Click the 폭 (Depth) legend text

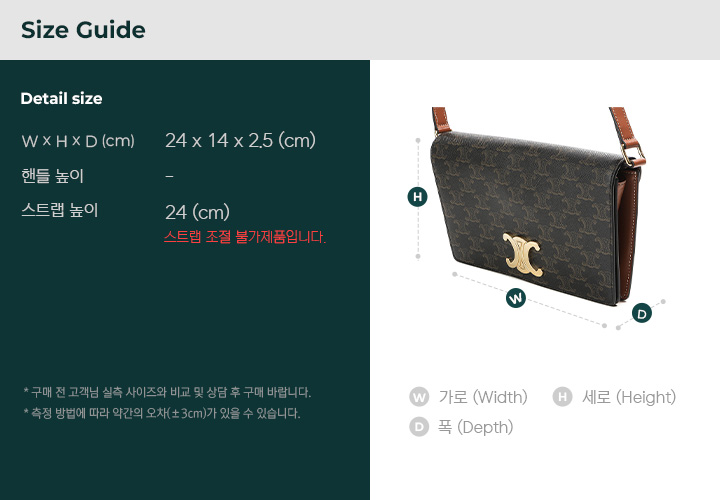click(475, 427)
